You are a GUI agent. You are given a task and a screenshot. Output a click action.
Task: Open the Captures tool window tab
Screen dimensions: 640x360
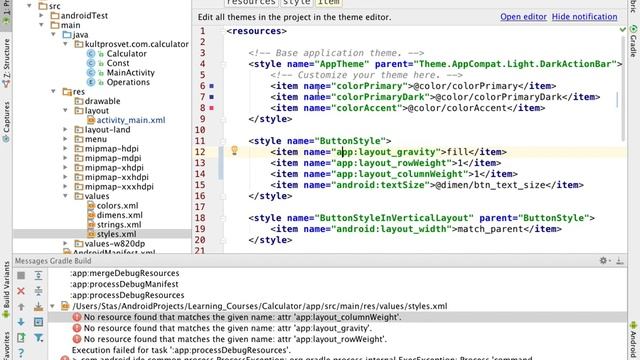[x=6, y=122]
